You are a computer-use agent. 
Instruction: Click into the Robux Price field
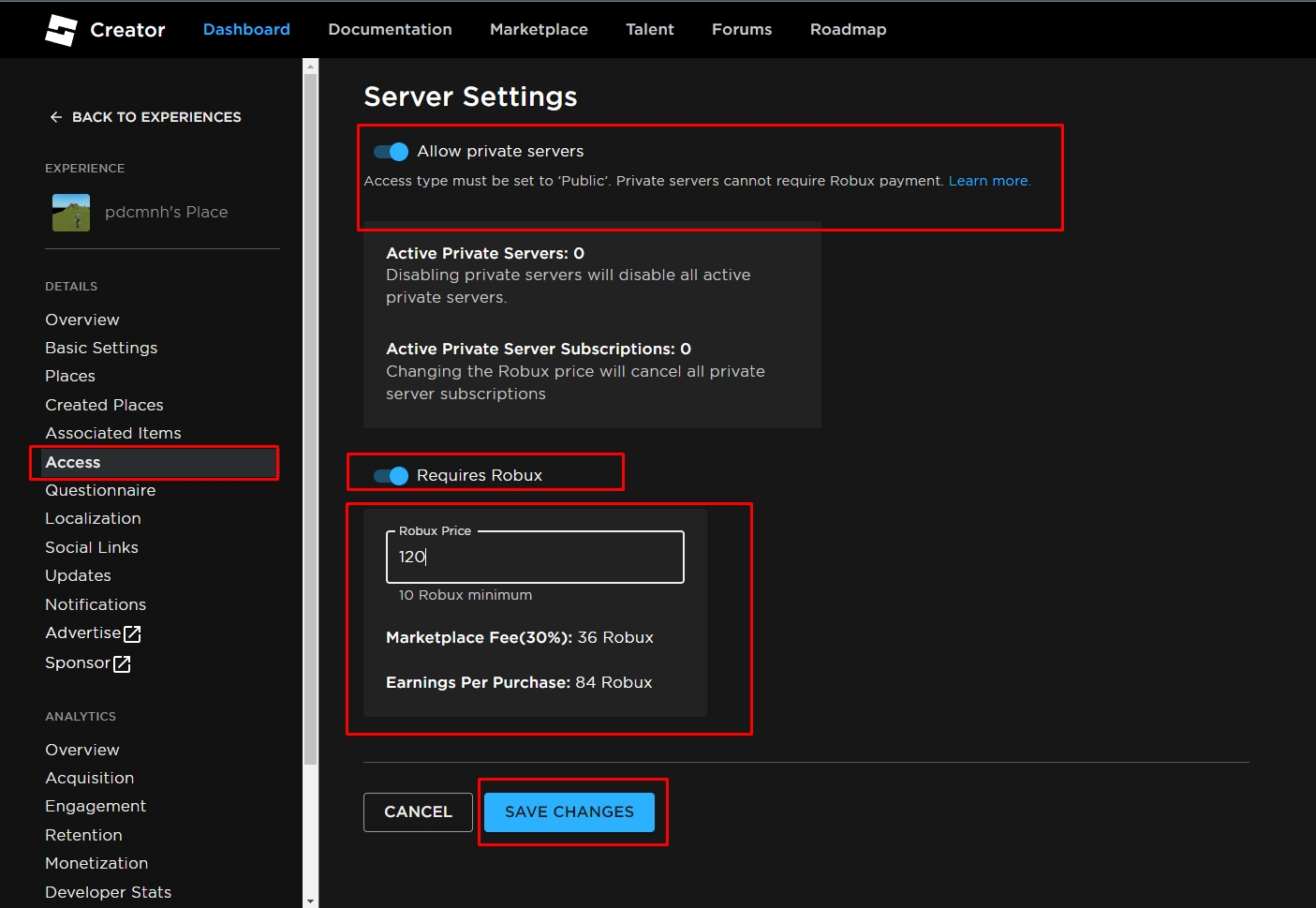tap(534, 558)
